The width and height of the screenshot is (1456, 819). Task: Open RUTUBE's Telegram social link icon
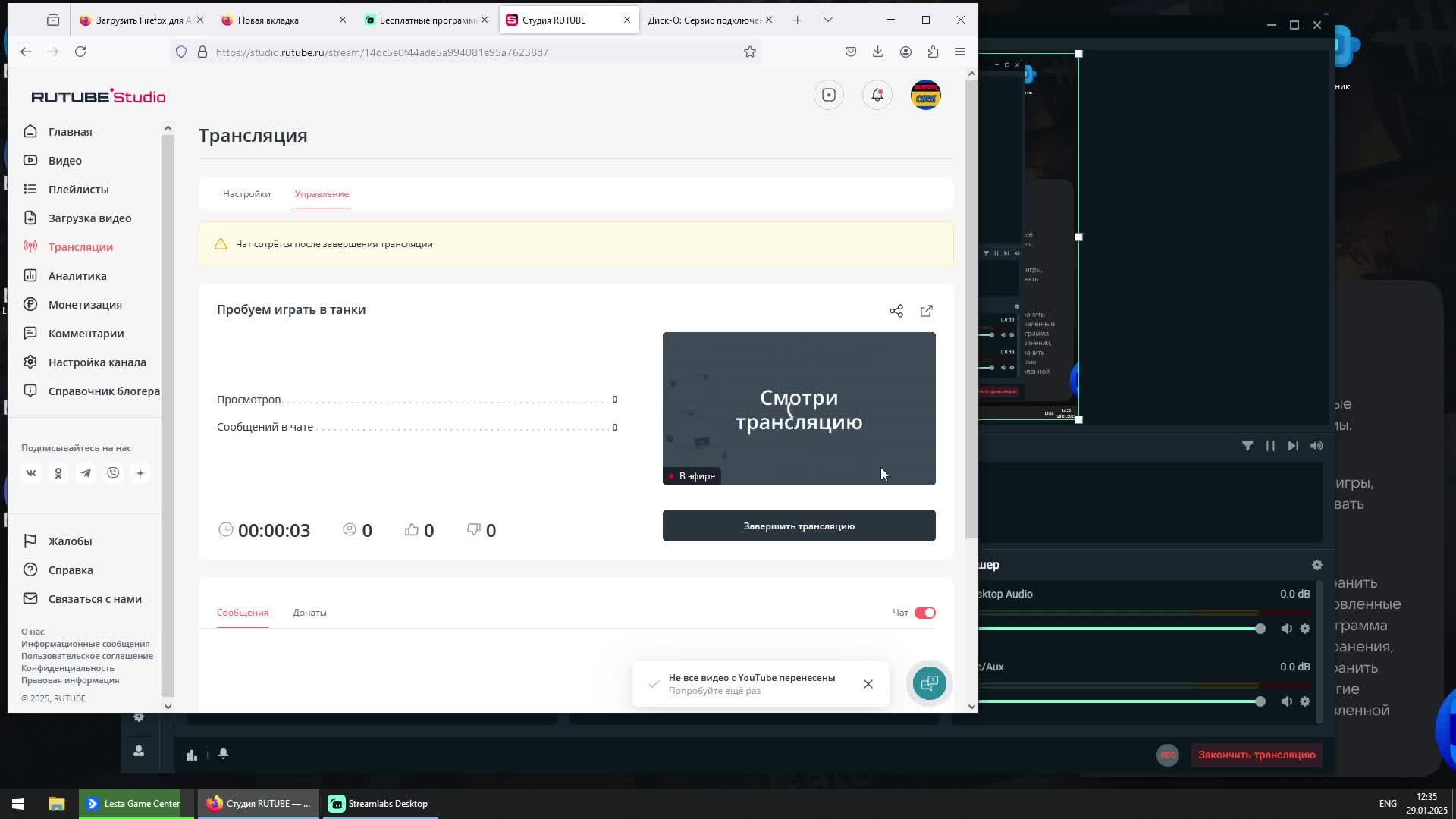86,473
